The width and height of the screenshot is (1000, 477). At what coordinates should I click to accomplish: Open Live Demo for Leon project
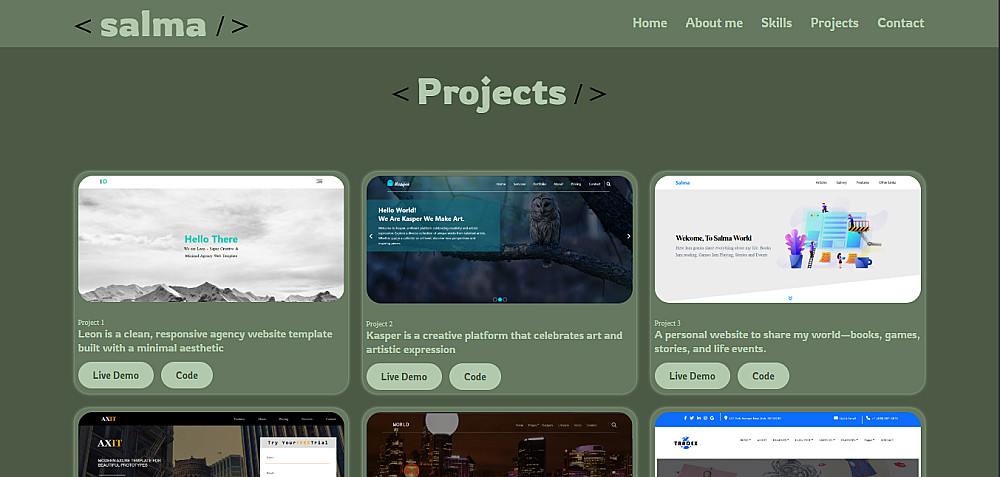click(115, 375)
